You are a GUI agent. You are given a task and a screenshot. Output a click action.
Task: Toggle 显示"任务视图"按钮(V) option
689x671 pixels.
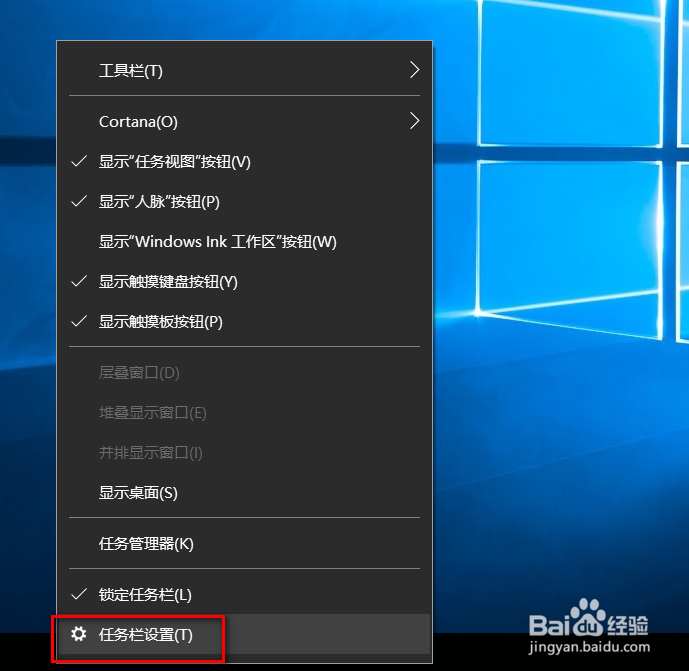pos(244,162)
